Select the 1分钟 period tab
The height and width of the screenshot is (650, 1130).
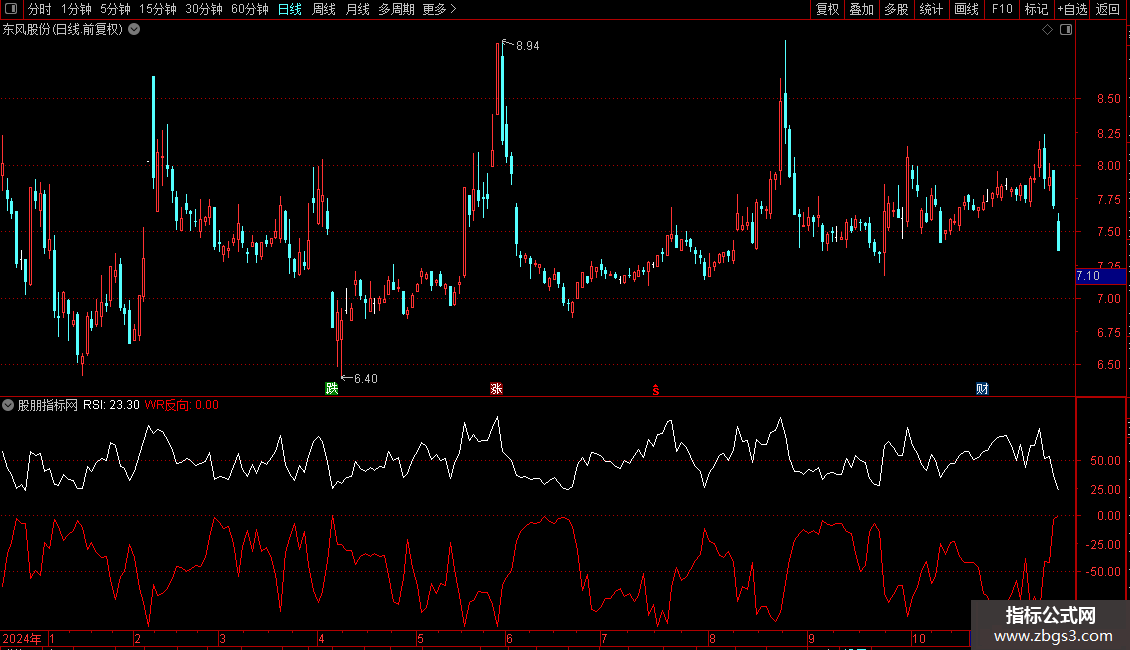76,9
